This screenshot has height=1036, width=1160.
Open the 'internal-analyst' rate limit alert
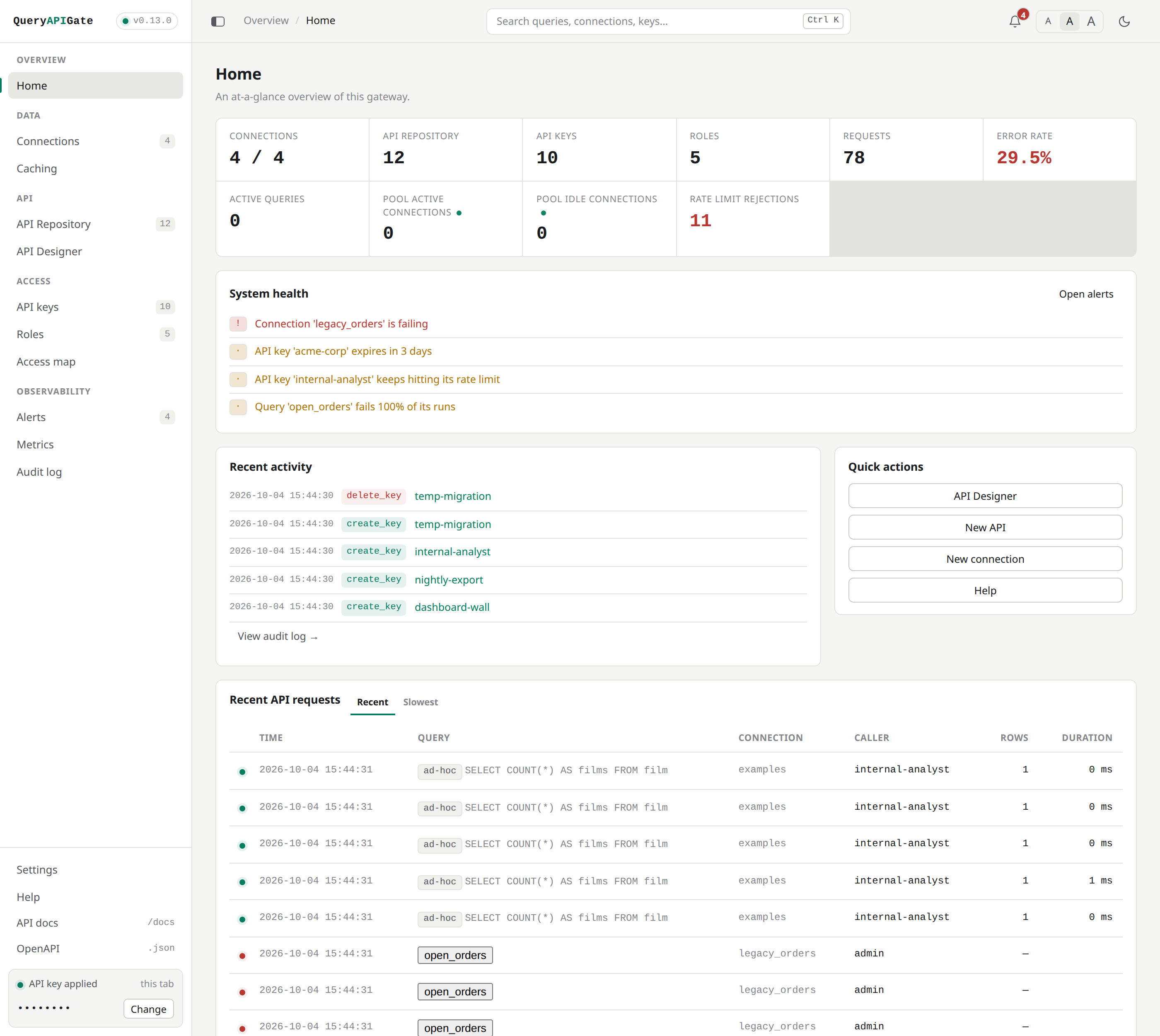377,379
